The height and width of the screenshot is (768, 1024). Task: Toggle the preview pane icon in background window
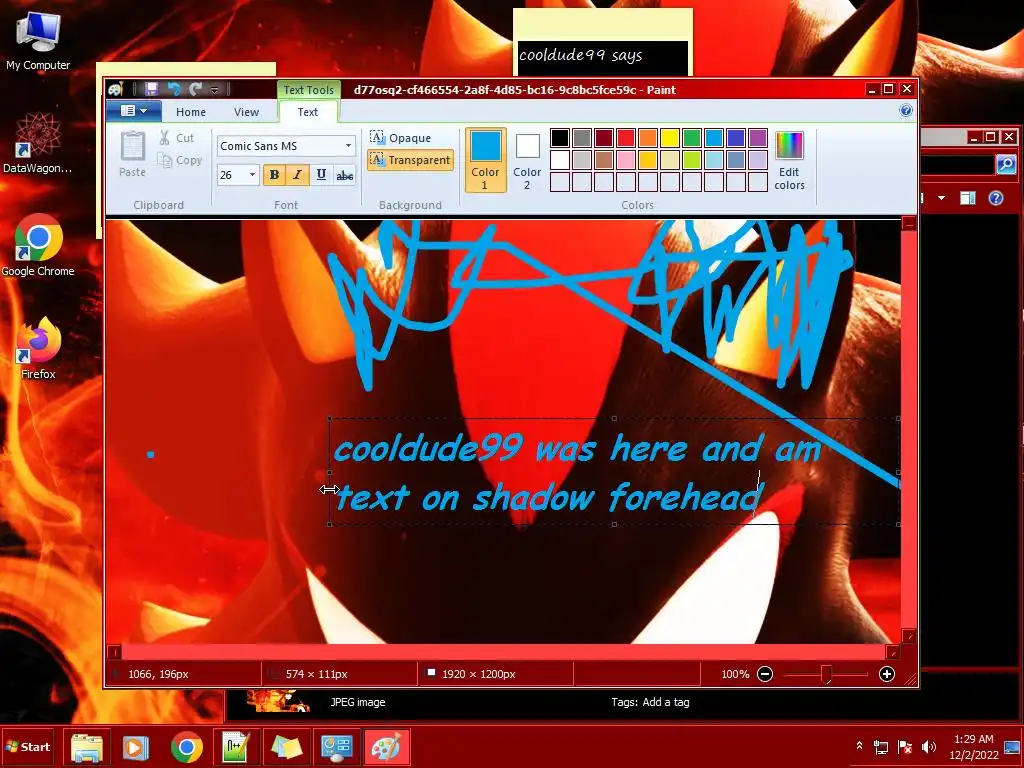tap(968, 198)
